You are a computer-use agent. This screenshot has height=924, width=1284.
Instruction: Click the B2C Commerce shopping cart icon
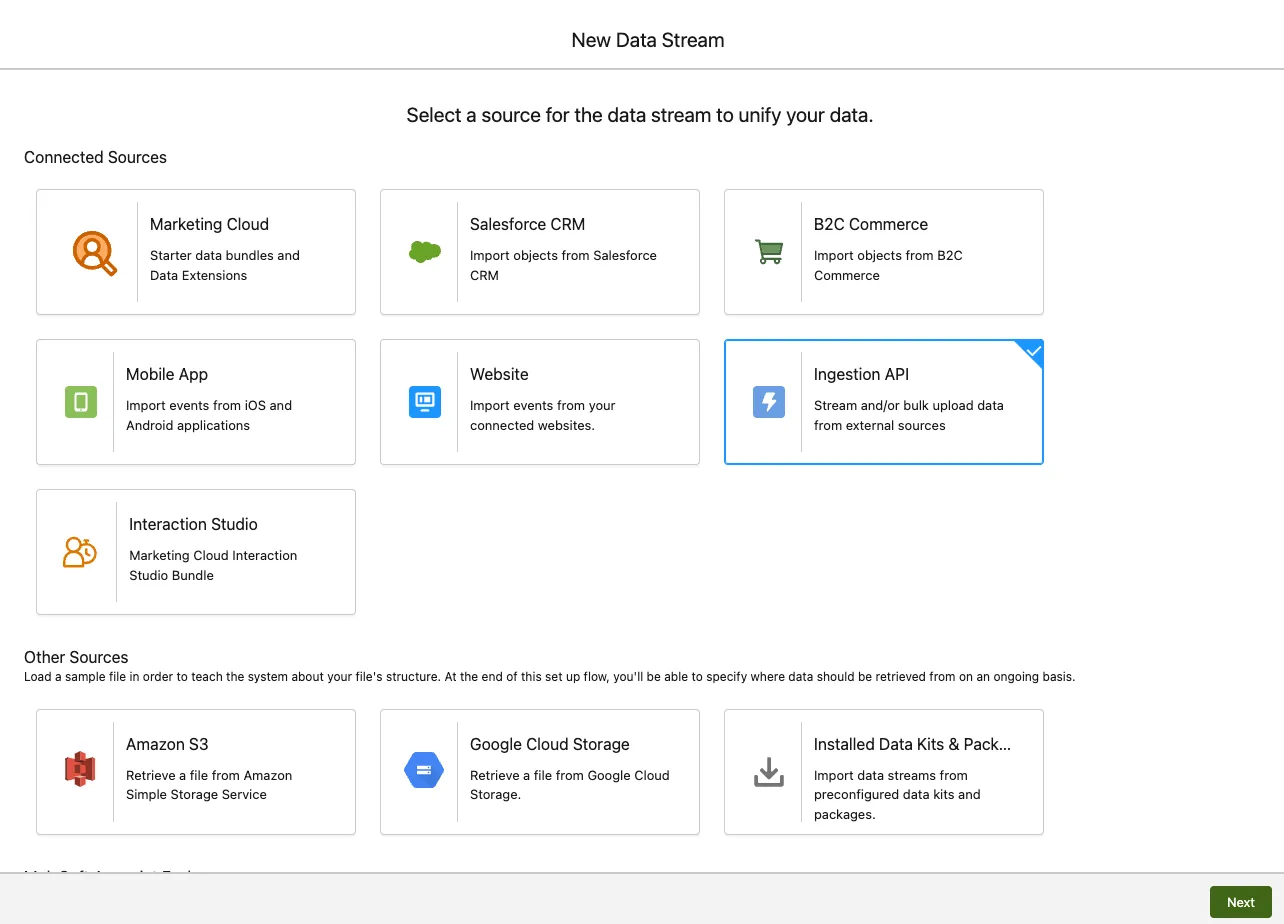769,252
